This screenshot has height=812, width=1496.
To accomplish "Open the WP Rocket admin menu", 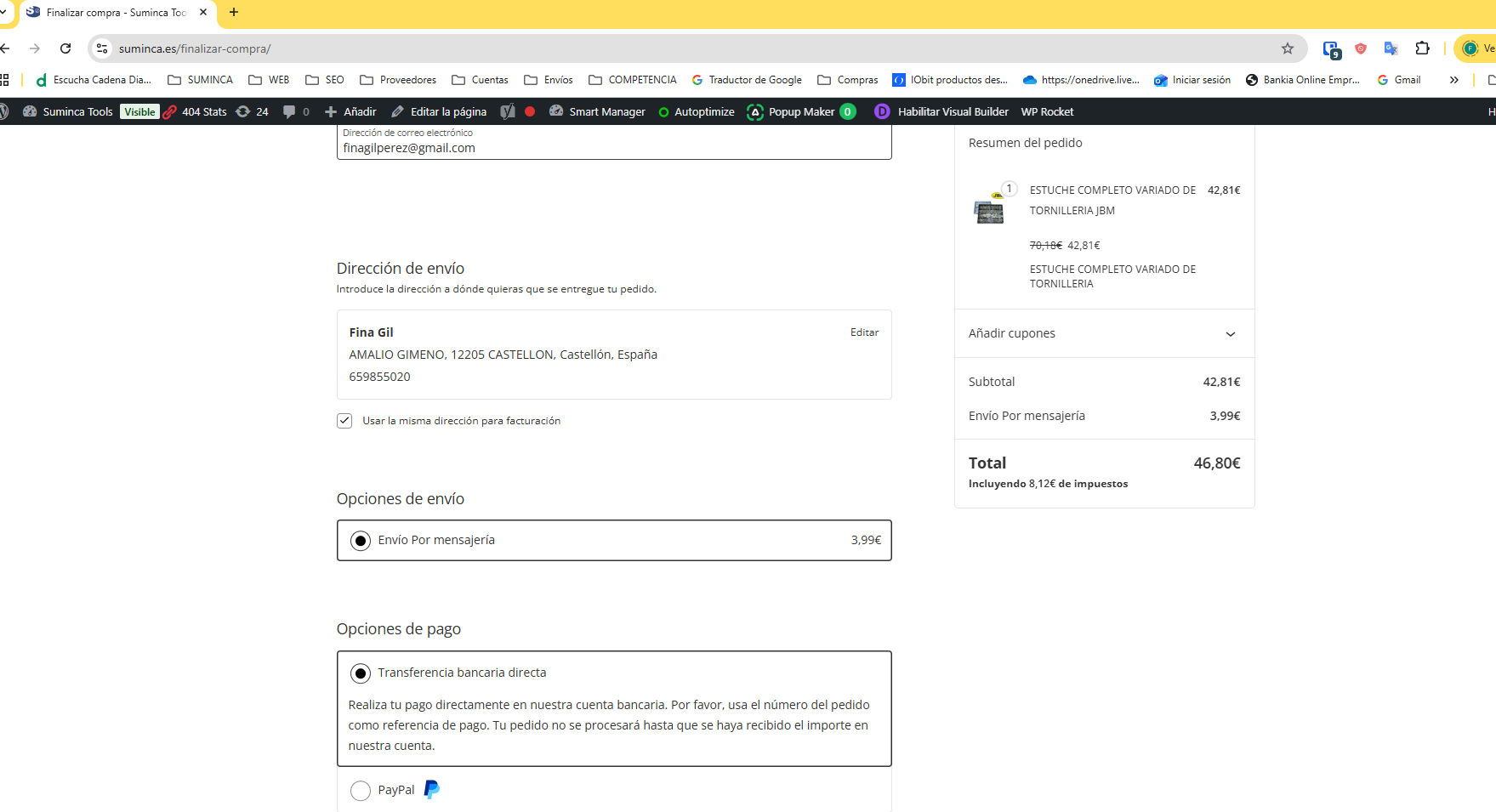I will (1047, 111).
